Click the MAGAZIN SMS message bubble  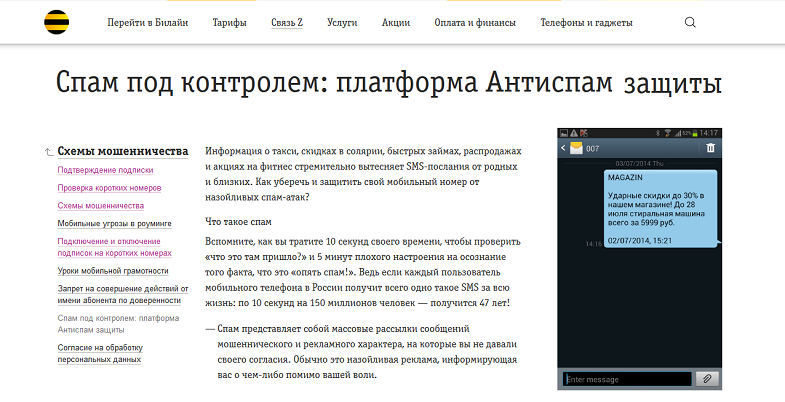[661, 209]
